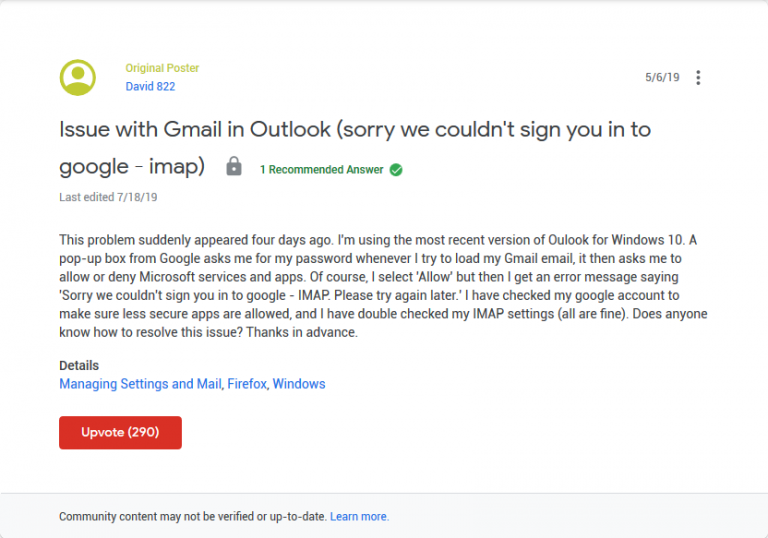Click the post body paragraph text
The image size is (768, 538).
(383, 286)
